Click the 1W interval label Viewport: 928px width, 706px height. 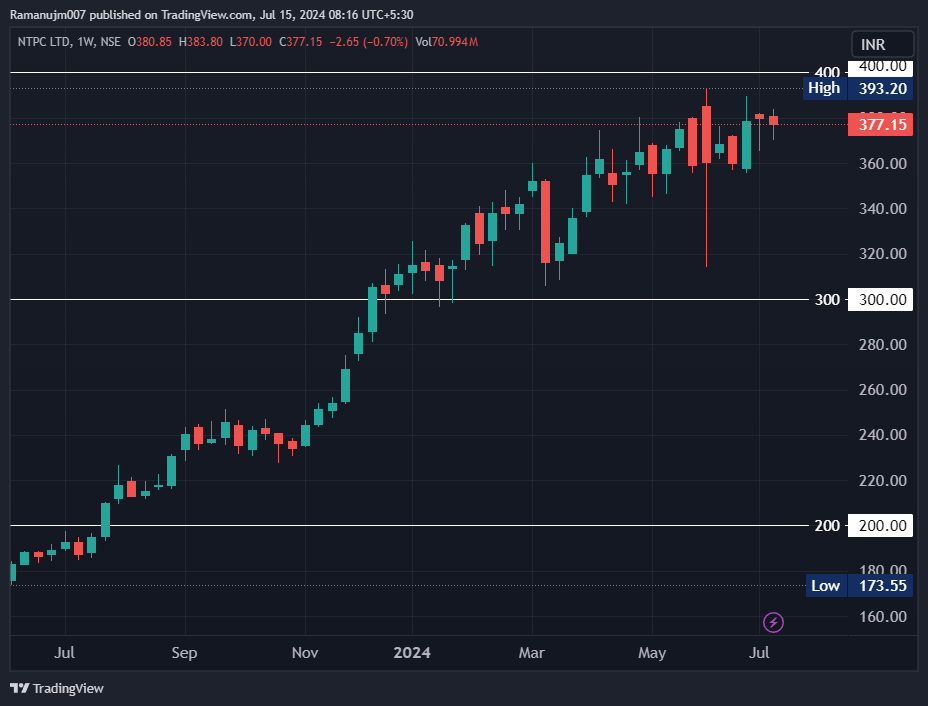[85, 42]
